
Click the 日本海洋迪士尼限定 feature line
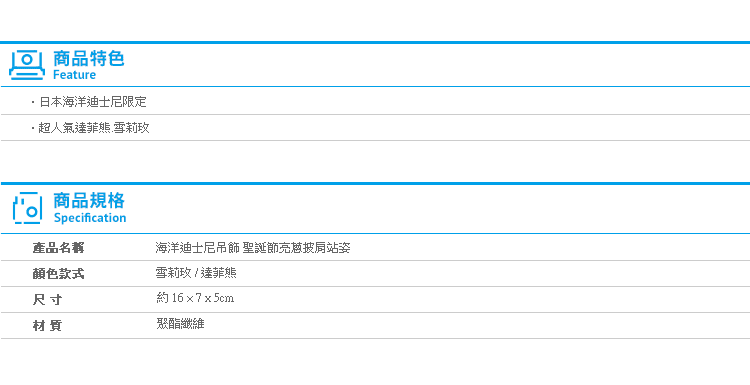[x=92, y=102]
